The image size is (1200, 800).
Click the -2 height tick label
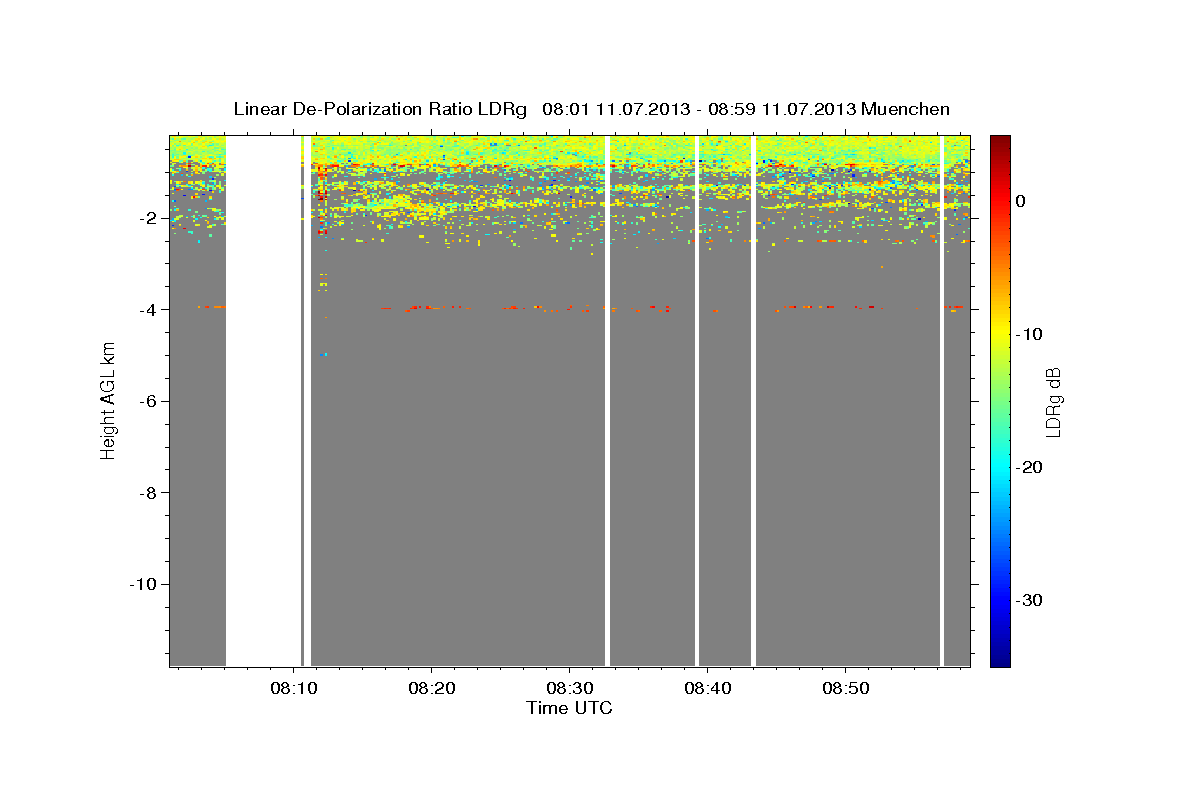(x=150, y=218)
